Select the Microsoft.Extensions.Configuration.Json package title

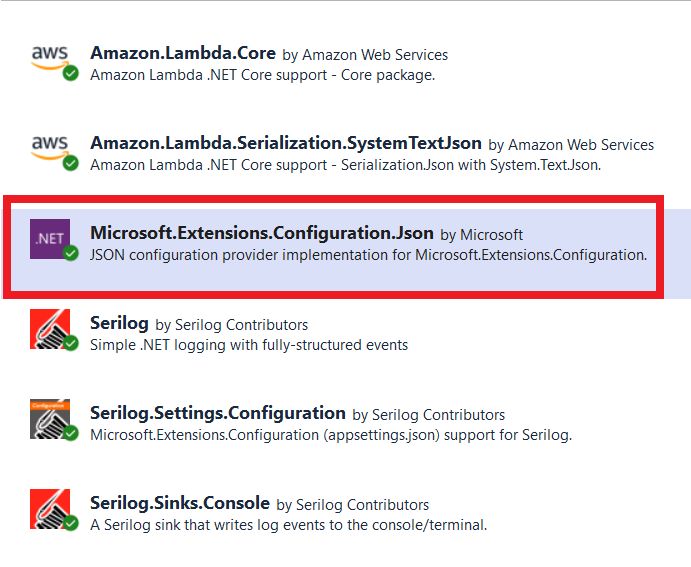[262, 233]
